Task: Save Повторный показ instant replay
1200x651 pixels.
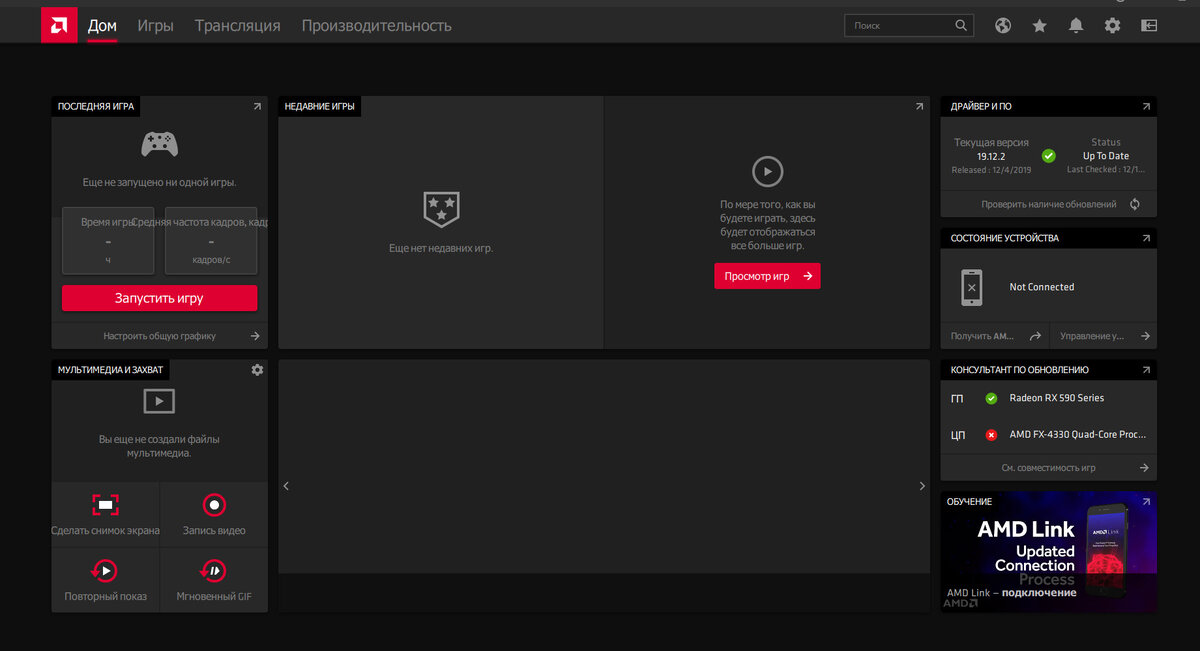Action: 105,580
